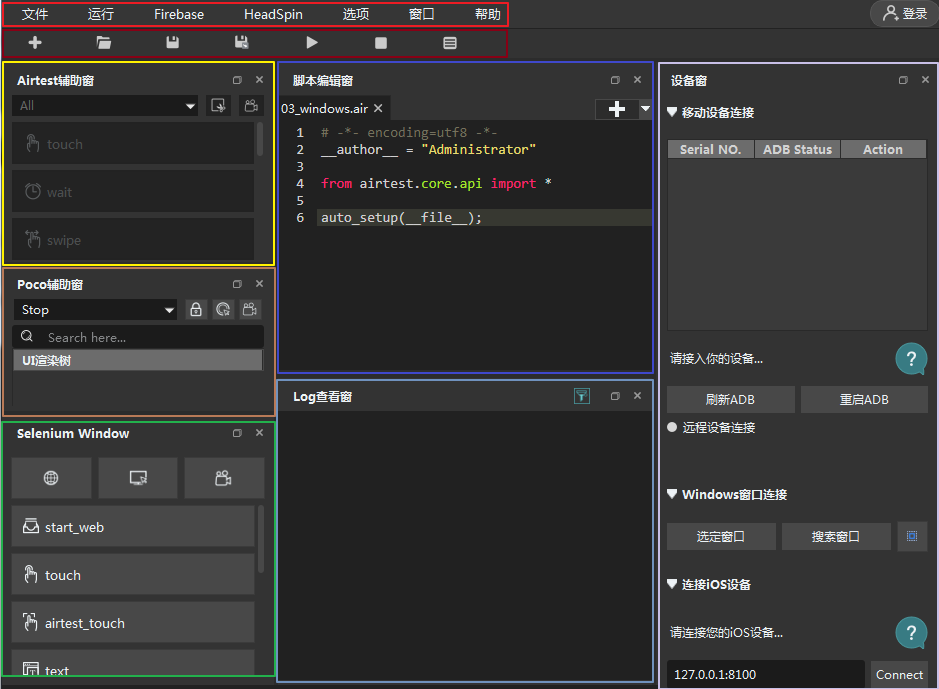Close the 03_windows.air tab
Screen dimensions: 939x689
(378, 108)
